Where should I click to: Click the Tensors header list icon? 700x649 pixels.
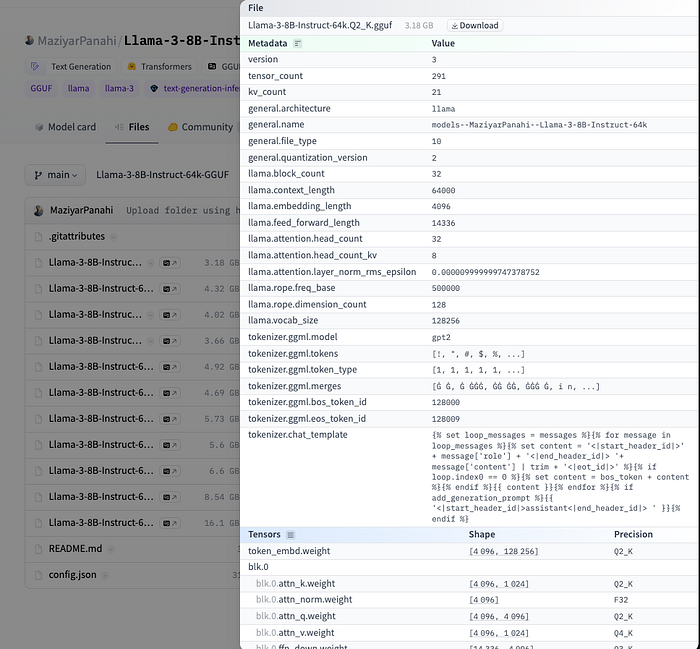point(291,535)
